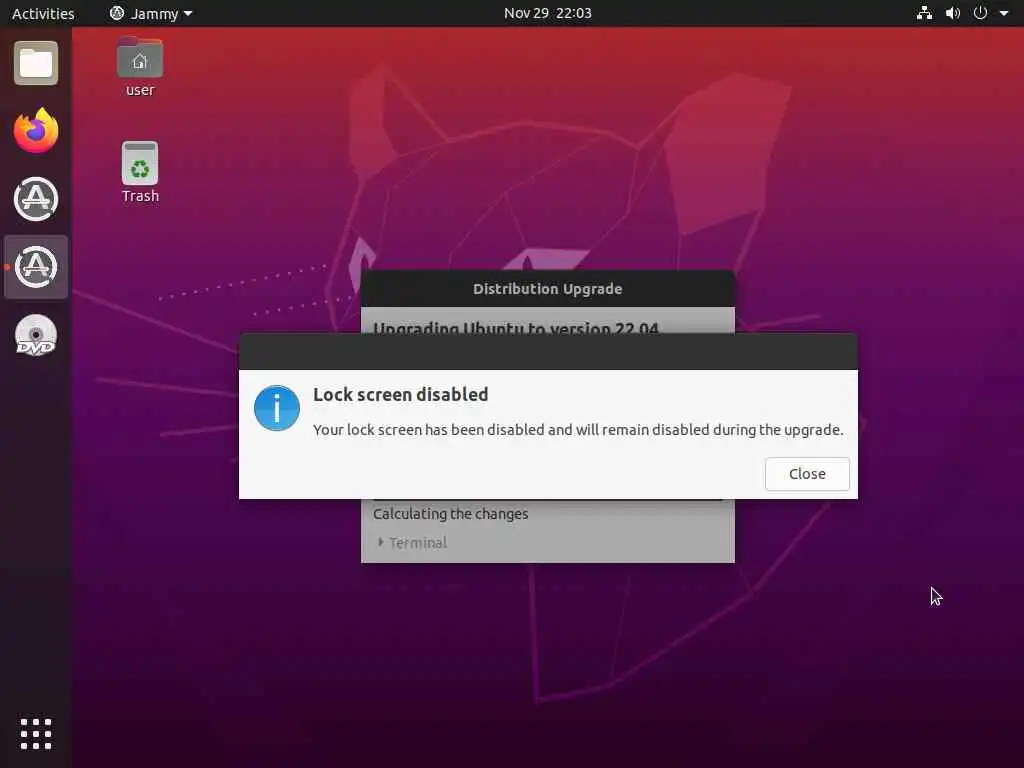
Task: Open the DVD disc icon in the dock
Action: click(x=36, y=336)
